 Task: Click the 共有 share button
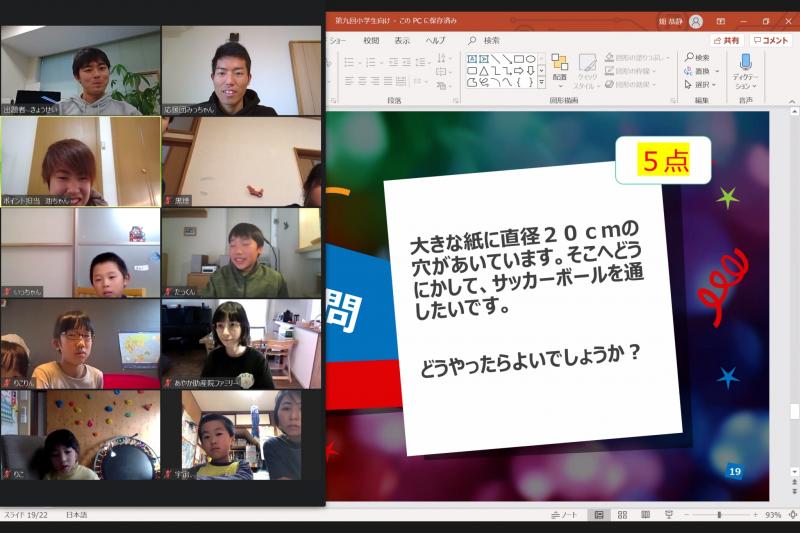(727, 40)
